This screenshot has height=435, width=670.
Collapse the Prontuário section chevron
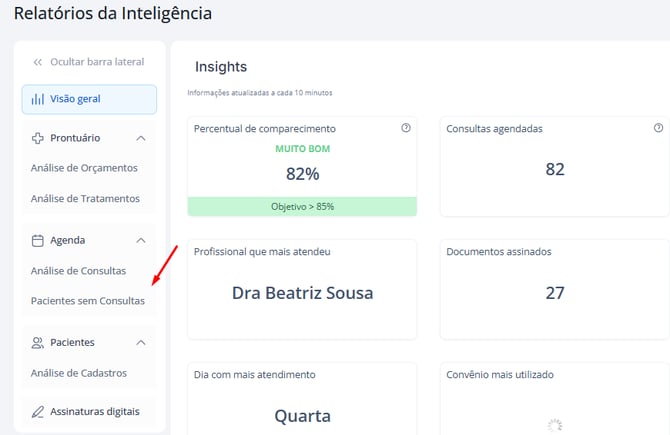(x=141, y=138)
